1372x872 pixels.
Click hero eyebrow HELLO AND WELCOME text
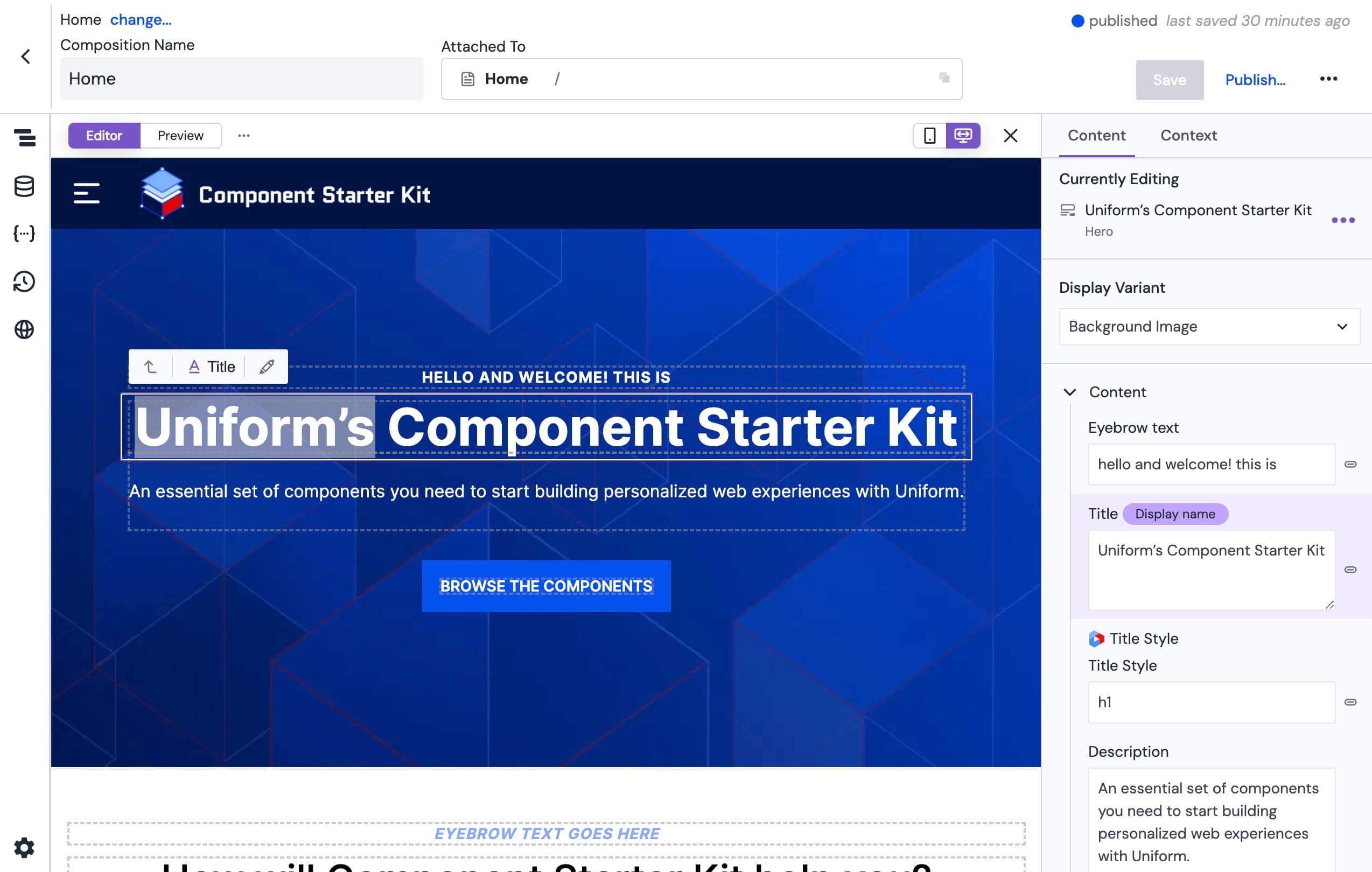(x=546, y=377)
